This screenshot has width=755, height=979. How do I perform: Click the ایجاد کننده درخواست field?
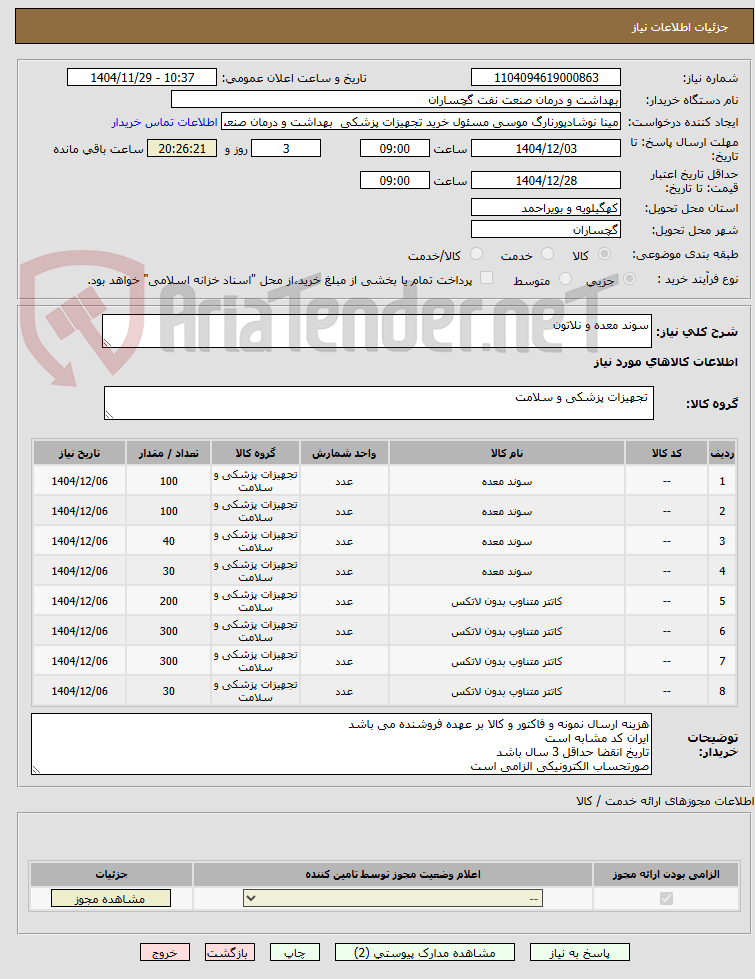coord(422,122)
